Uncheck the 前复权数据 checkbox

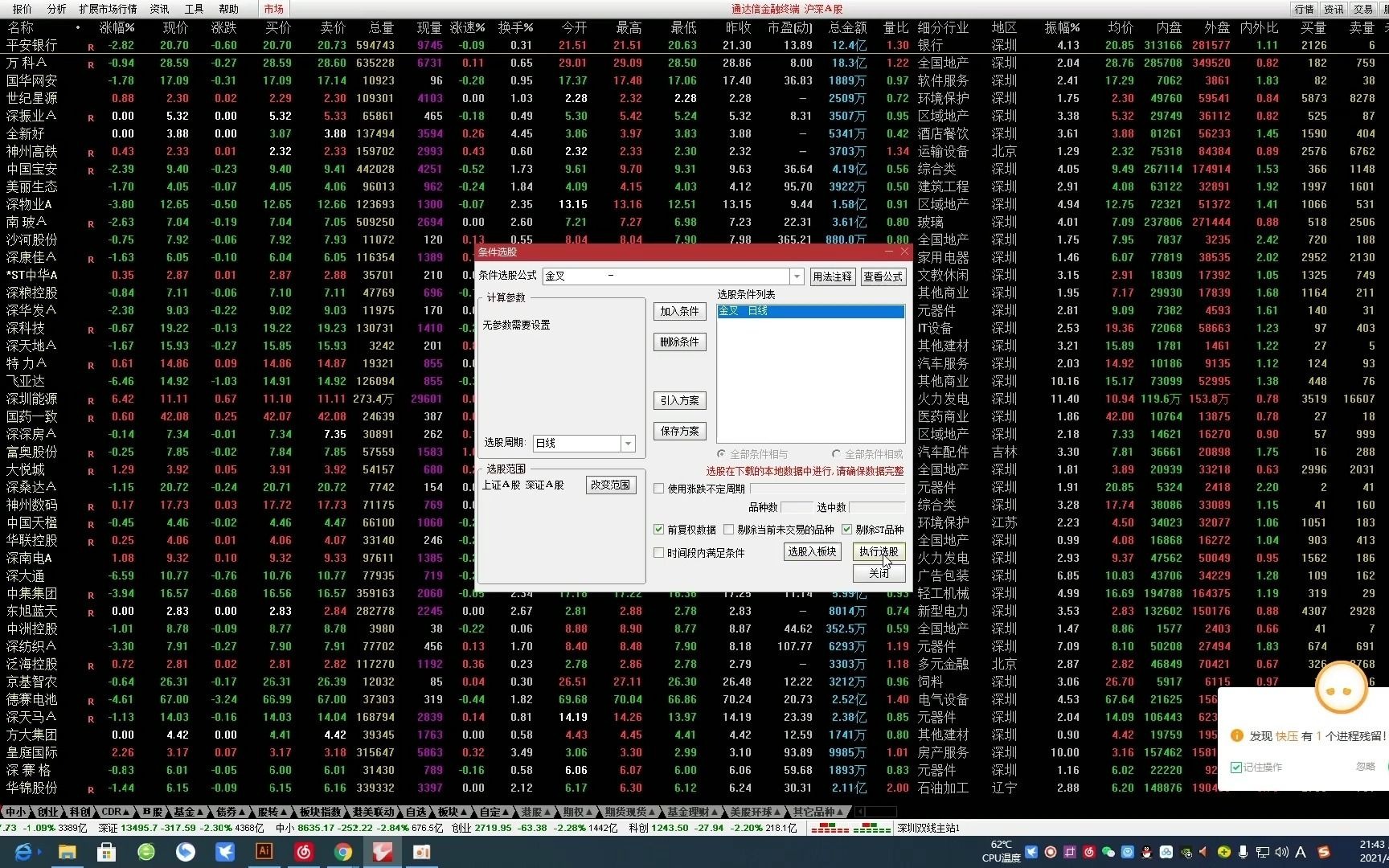click(658, 529)
